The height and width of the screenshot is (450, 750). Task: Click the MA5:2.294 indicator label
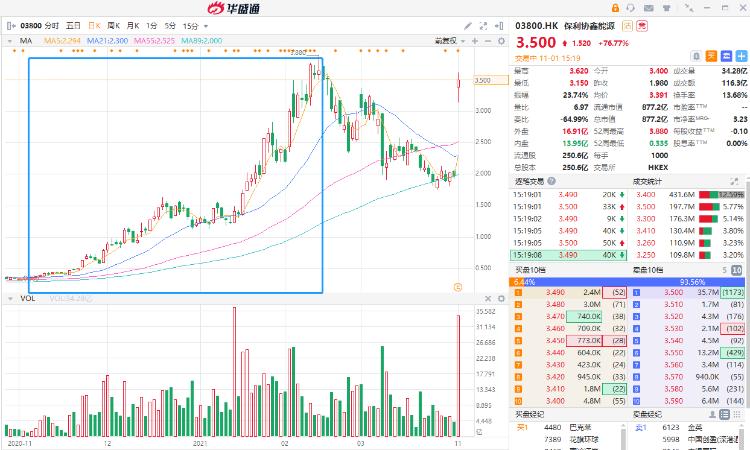(x=62, y=41)
